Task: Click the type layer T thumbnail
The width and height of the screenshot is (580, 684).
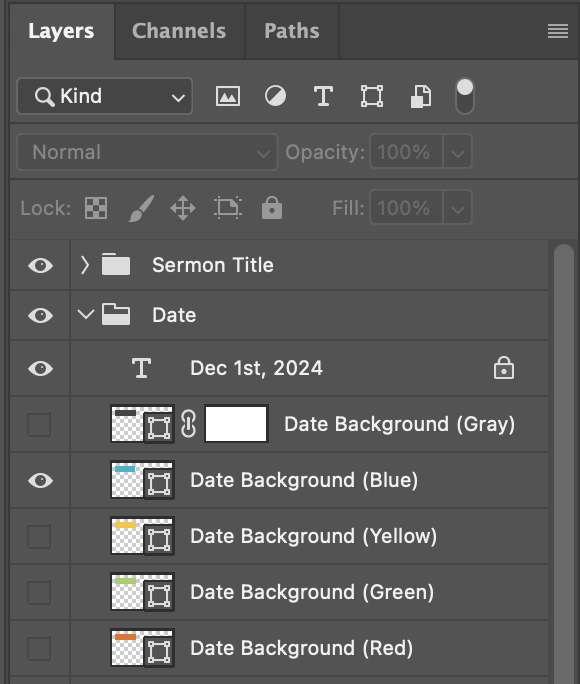Action: pos(142,368)
